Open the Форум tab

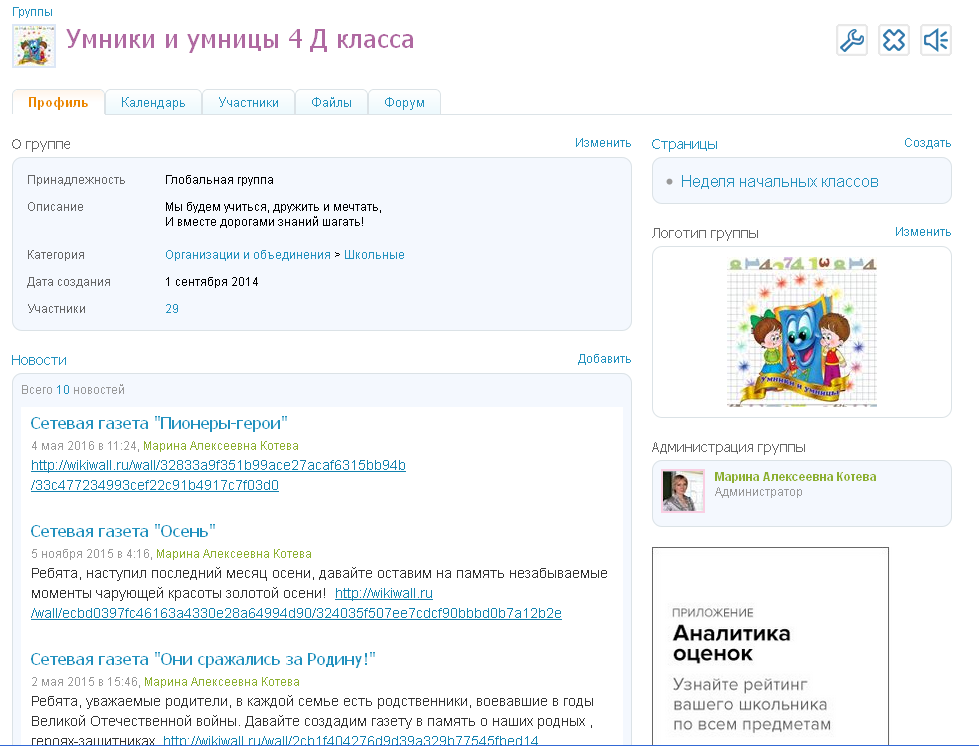pos(404,102)
